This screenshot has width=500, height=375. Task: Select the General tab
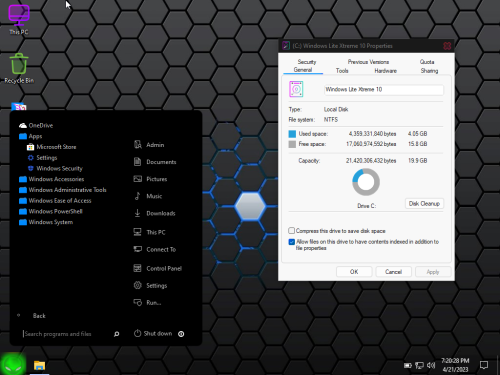[x=303, y=70]
